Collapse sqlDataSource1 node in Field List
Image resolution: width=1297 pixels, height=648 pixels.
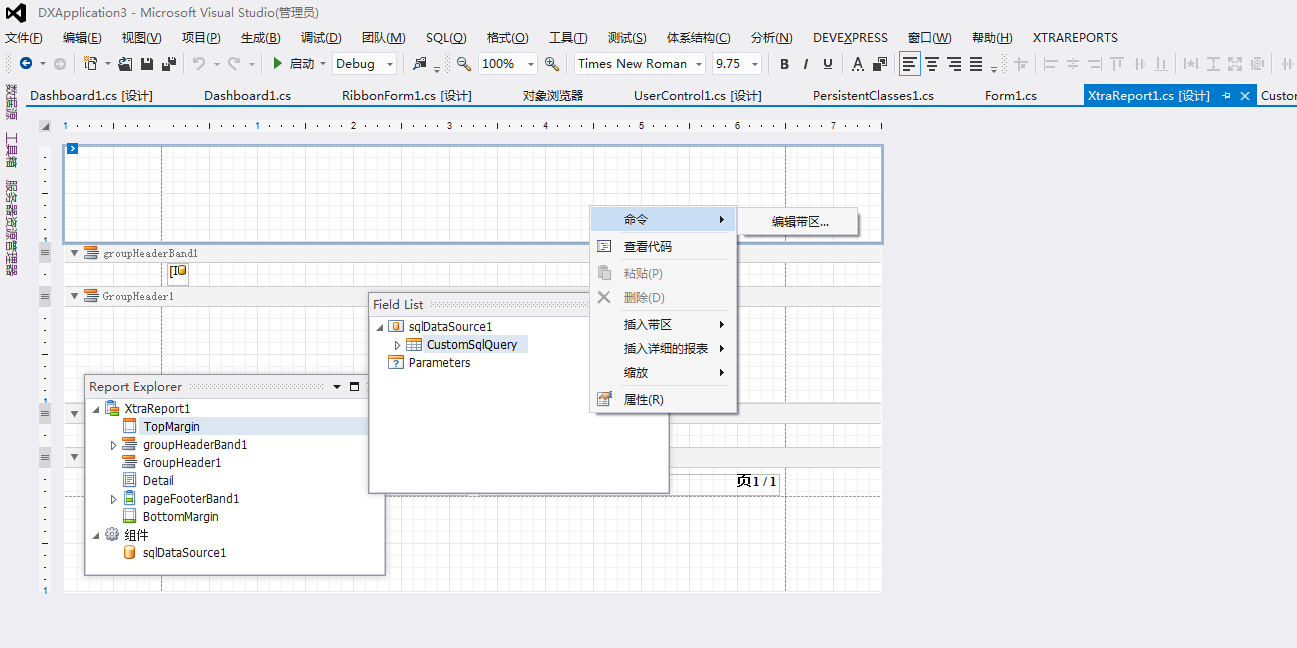pyautogui.click(x=379, y=327)
